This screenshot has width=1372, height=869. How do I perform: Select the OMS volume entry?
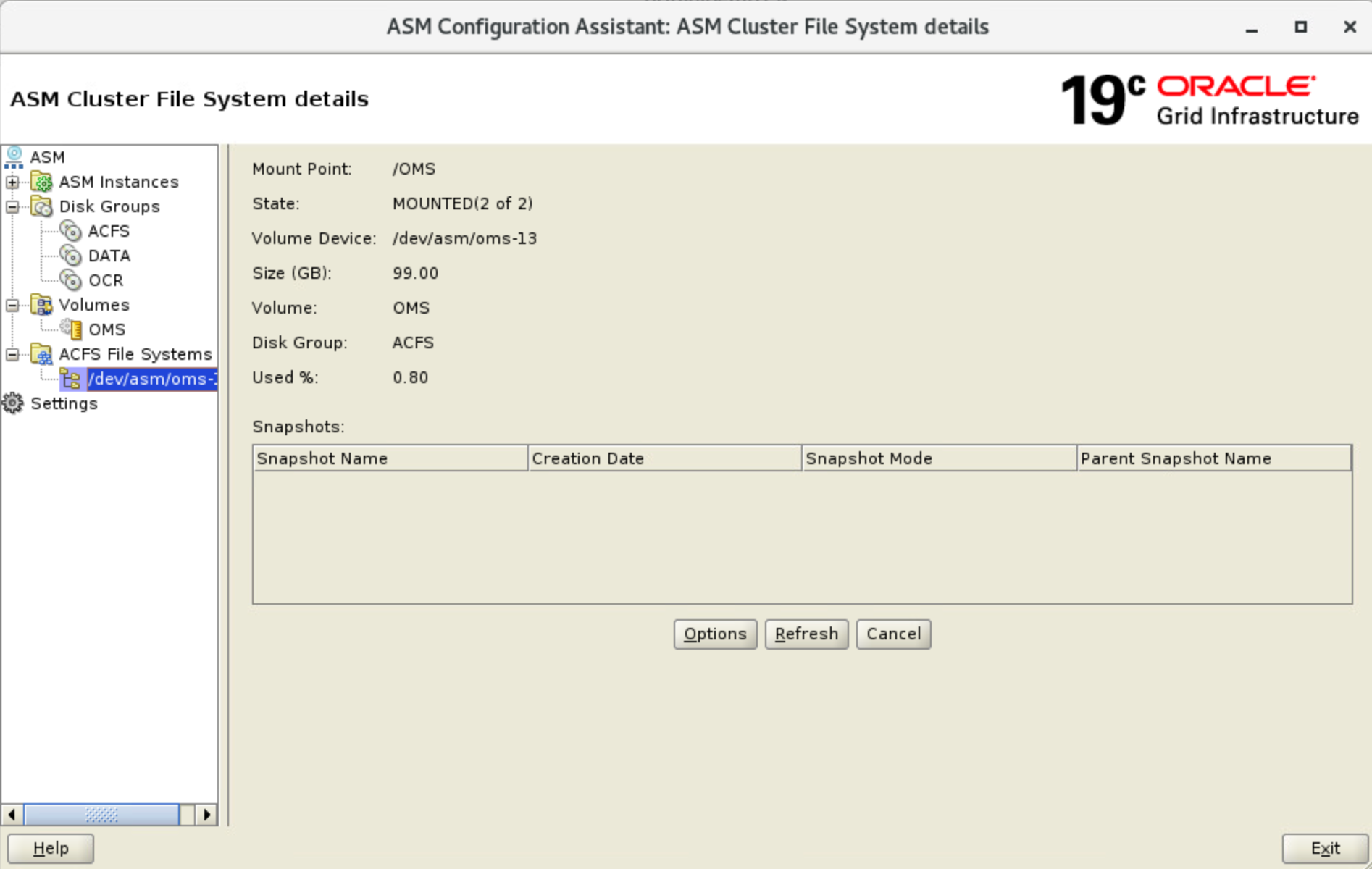tap(106, 329)
